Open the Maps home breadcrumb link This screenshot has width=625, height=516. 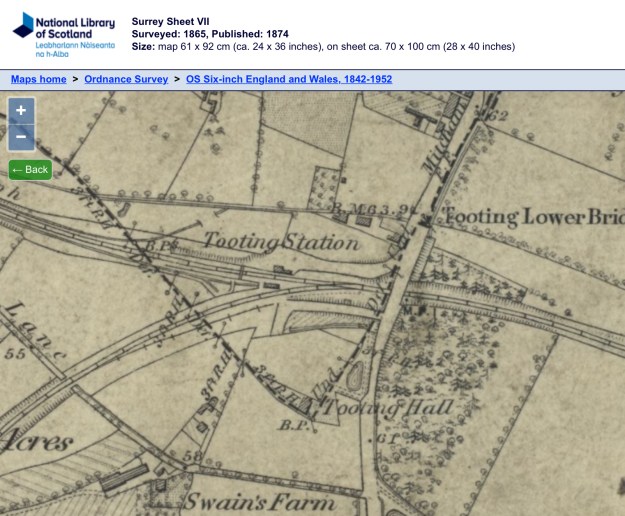[38, 78]
